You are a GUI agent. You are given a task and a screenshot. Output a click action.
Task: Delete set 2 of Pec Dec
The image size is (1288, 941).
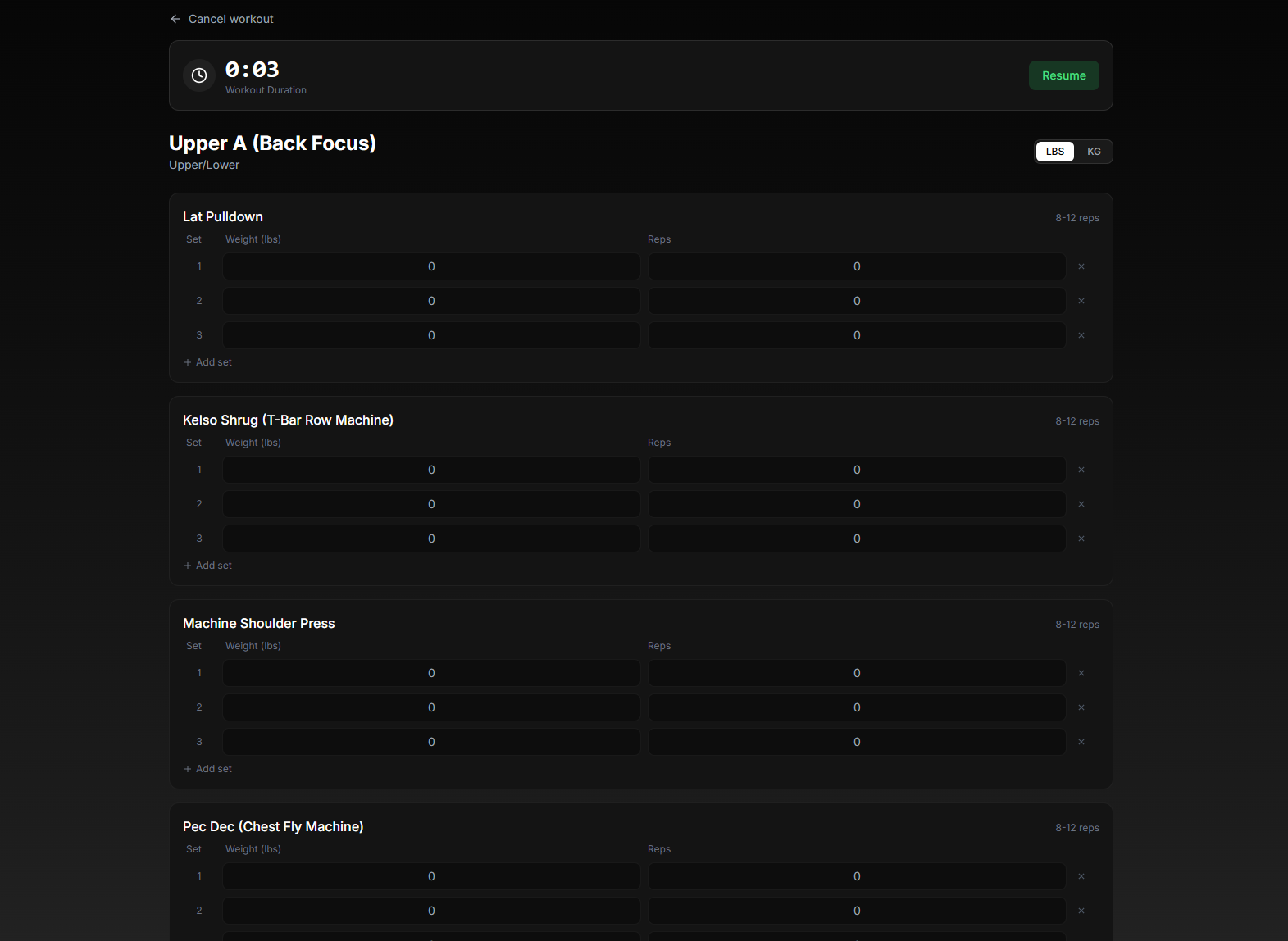(1081, 911)
